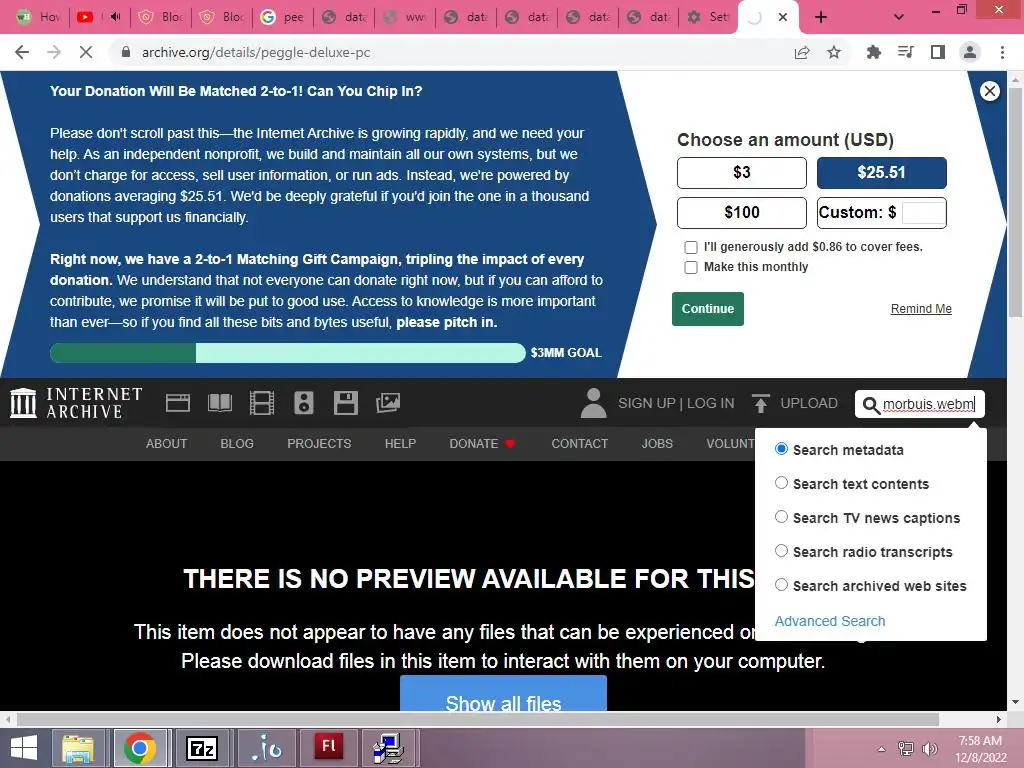Open the Images icon
Viewport: 1024px width, 768px height.
pyautogui.click(x=388, y=403)
